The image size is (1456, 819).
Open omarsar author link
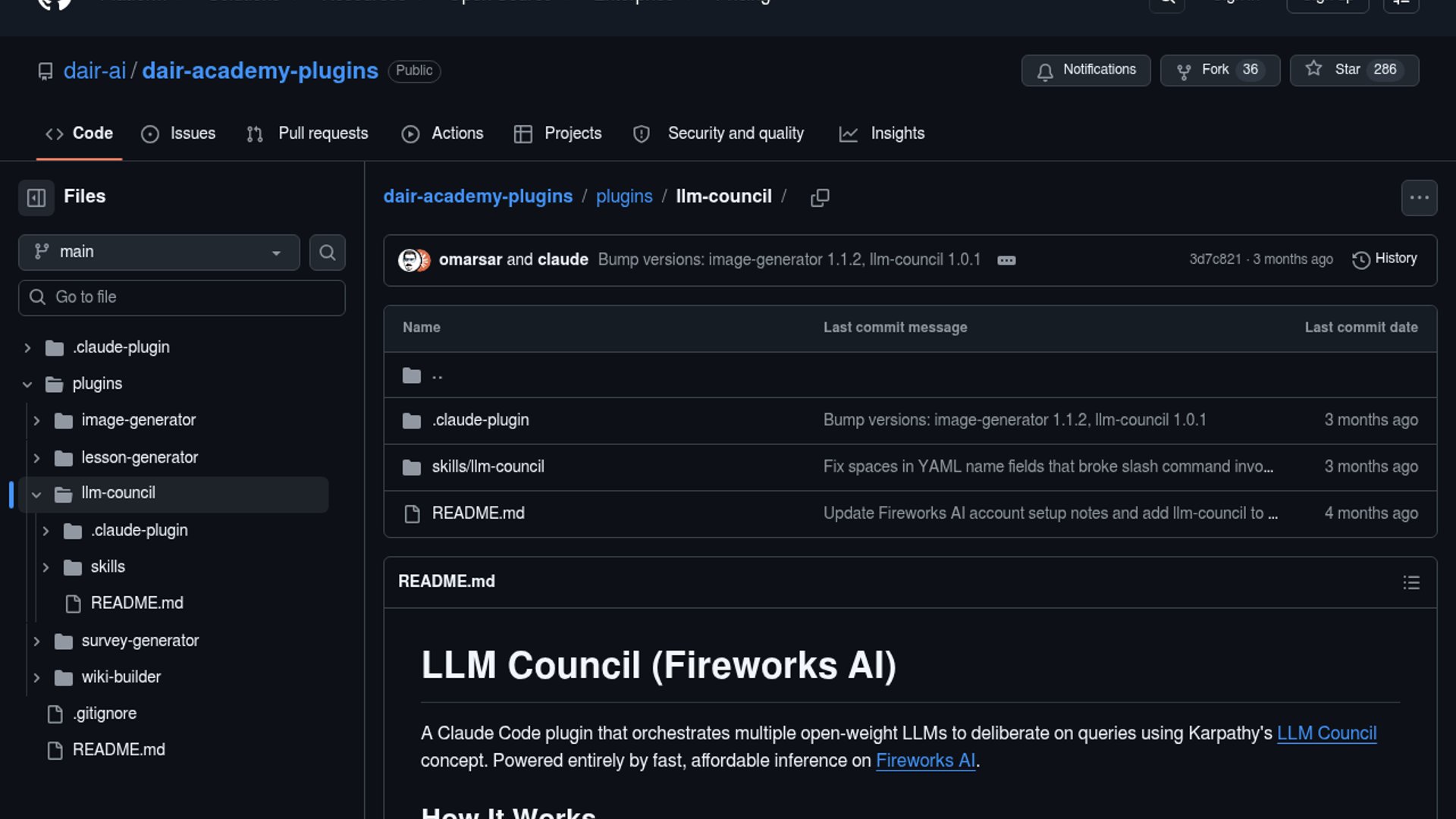(470, 259)
